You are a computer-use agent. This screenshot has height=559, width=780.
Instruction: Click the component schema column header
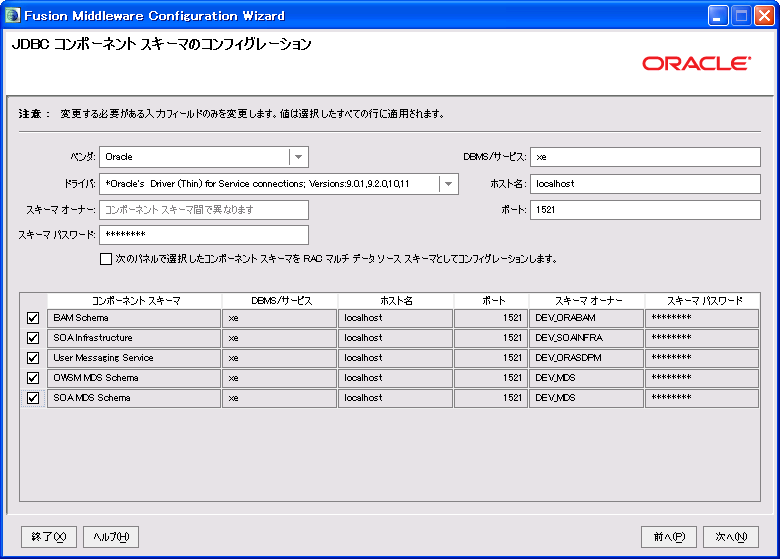click(134, 300)
